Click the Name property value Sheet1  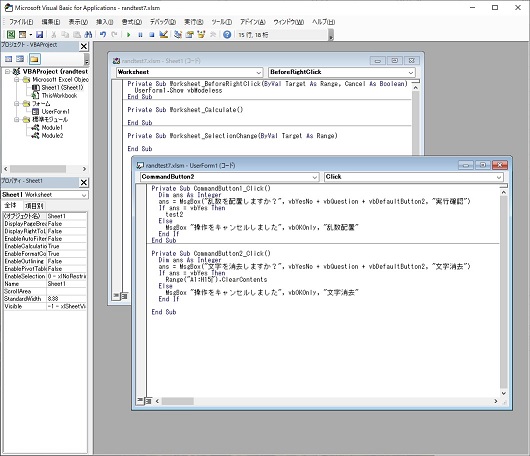pyautogui.click(x=66, y=284)
